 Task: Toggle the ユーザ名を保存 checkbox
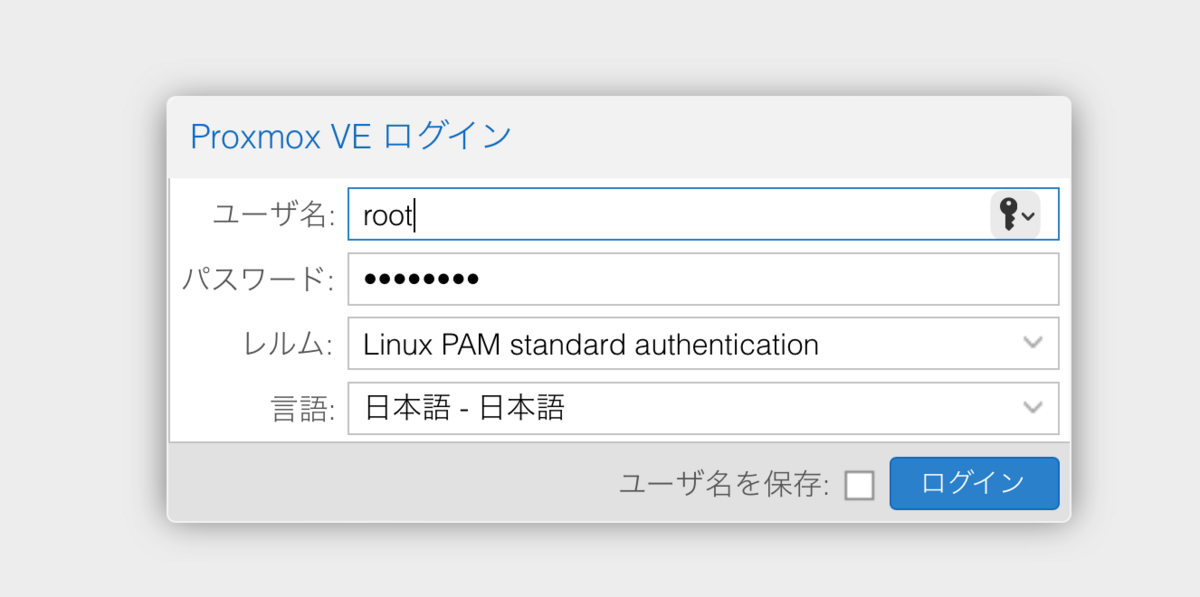[x=859, y=485]
